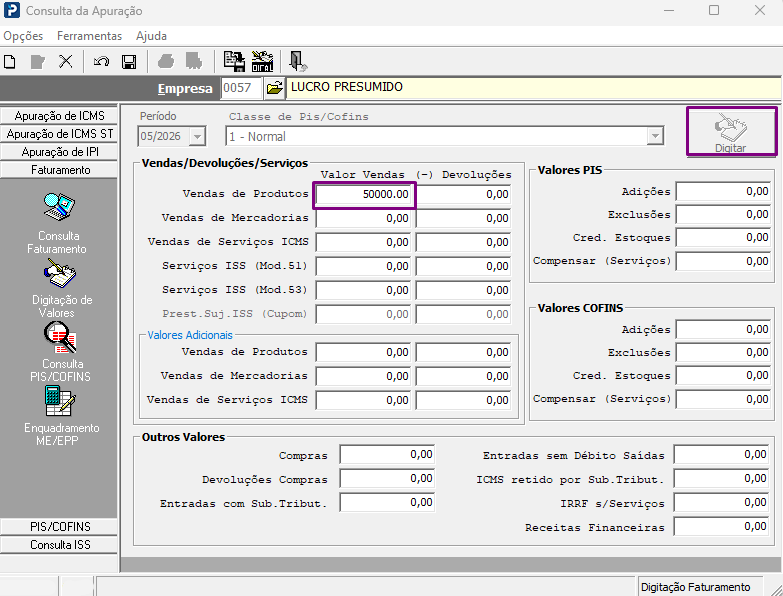Open the Ferramentas menu

[89, 36]
